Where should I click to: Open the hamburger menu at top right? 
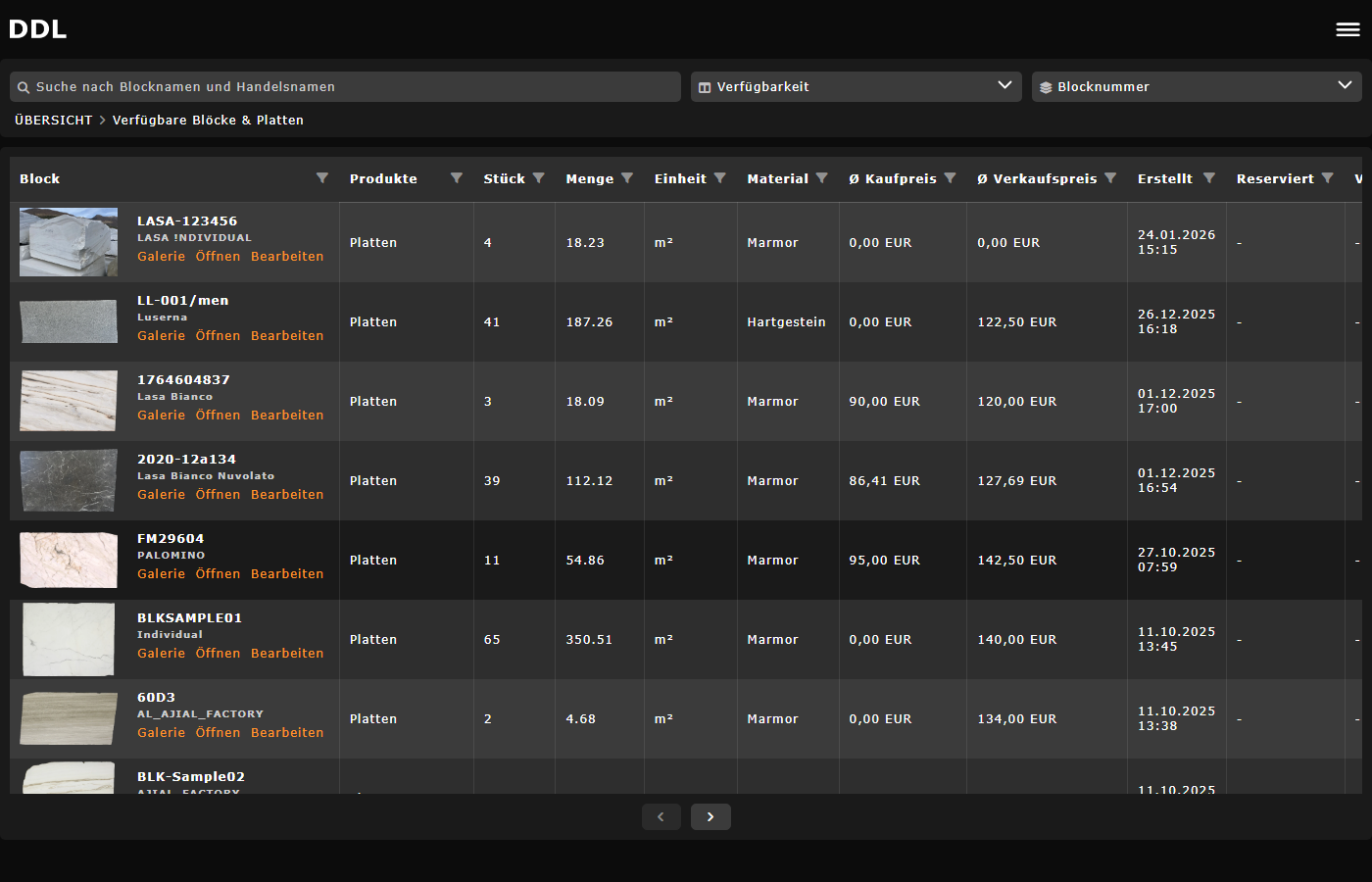click(x=1347, y=29)
